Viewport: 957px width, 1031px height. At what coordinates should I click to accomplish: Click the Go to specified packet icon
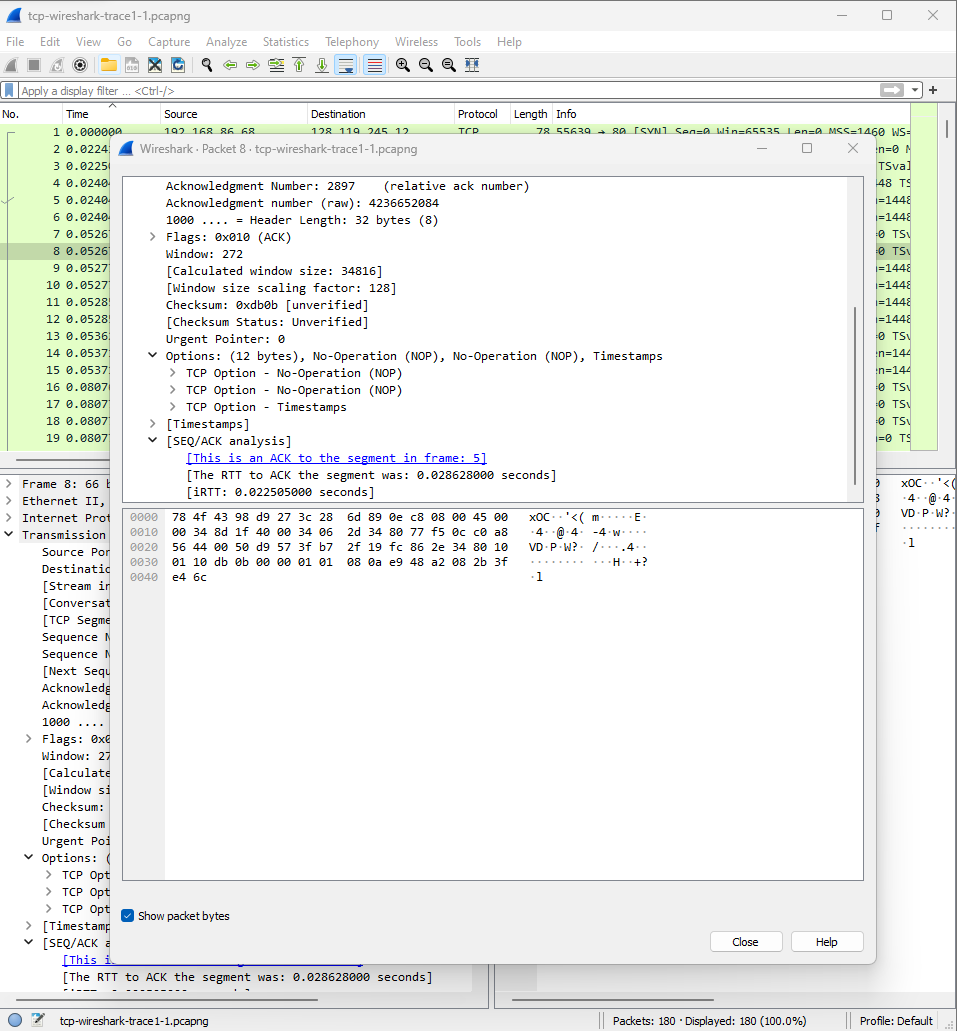[276, 65]
